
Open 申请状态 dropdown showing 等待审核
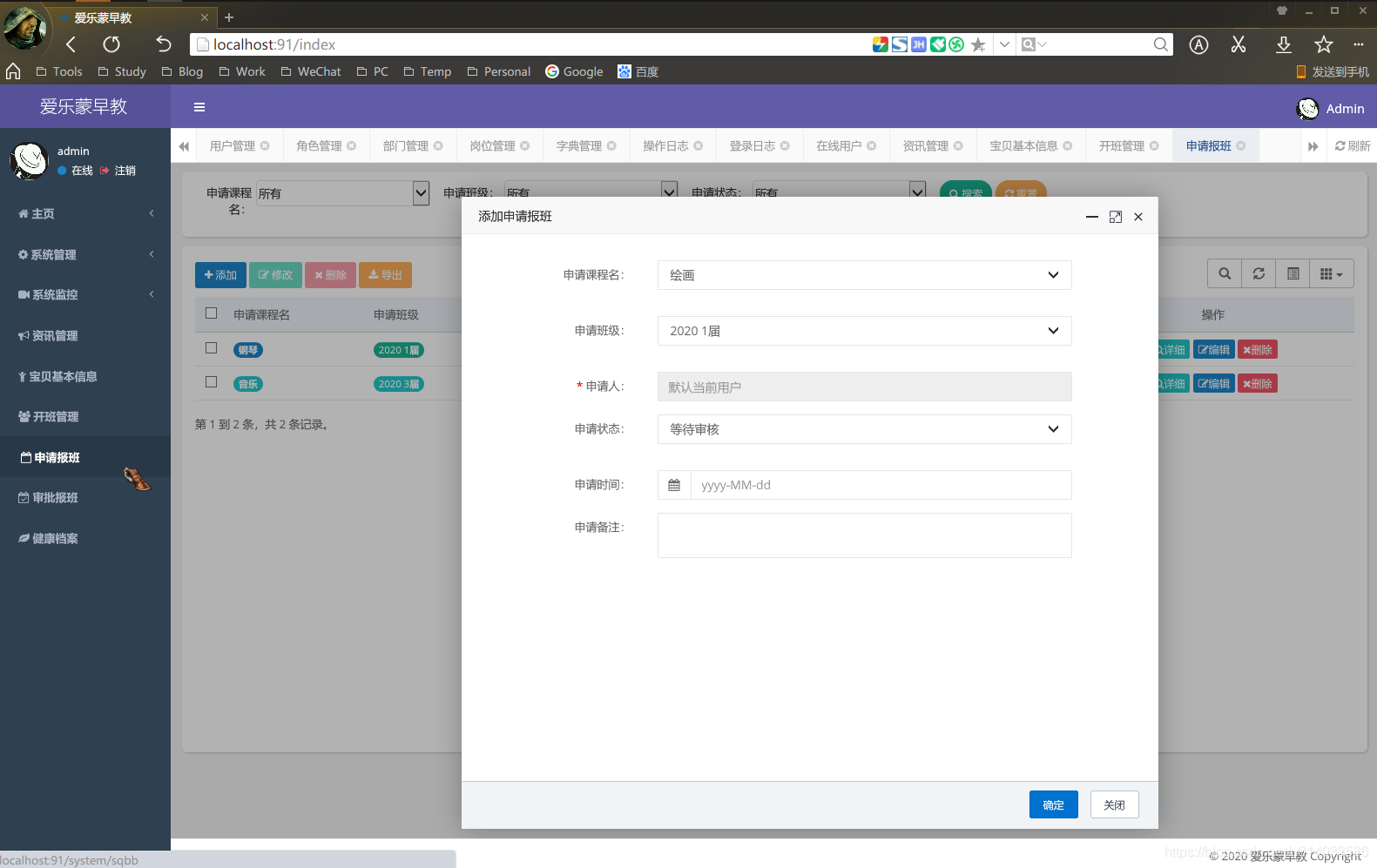pos(864,429)
